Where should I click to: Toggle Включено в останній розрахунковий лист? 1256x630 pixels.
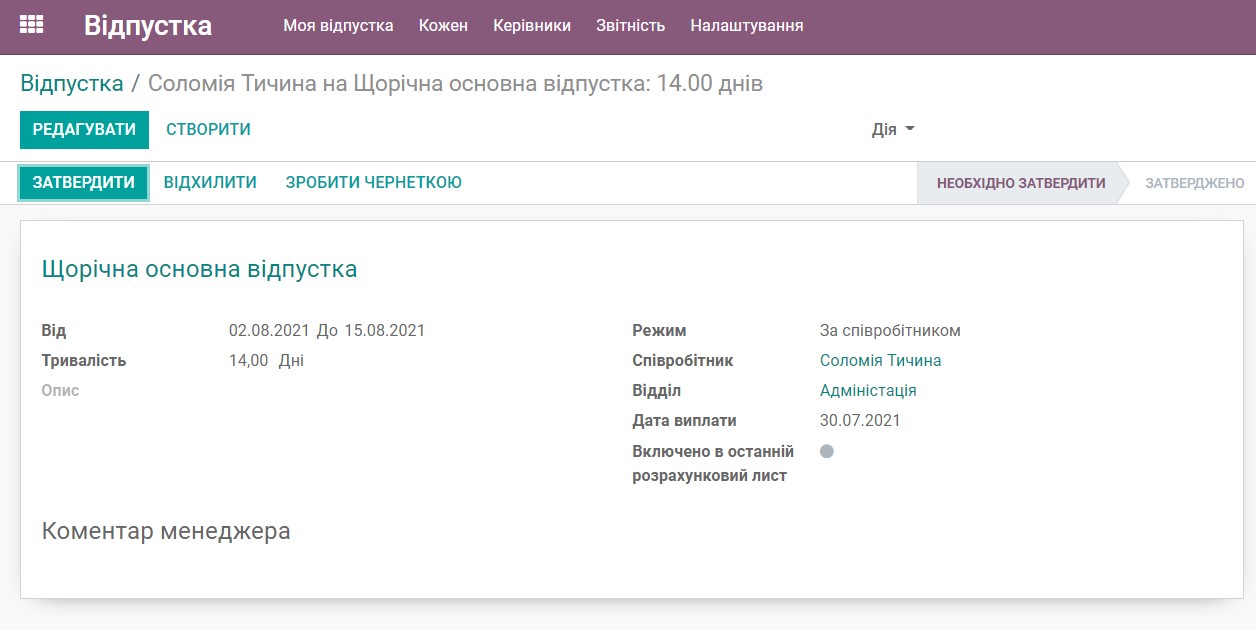tap(826, 451)
